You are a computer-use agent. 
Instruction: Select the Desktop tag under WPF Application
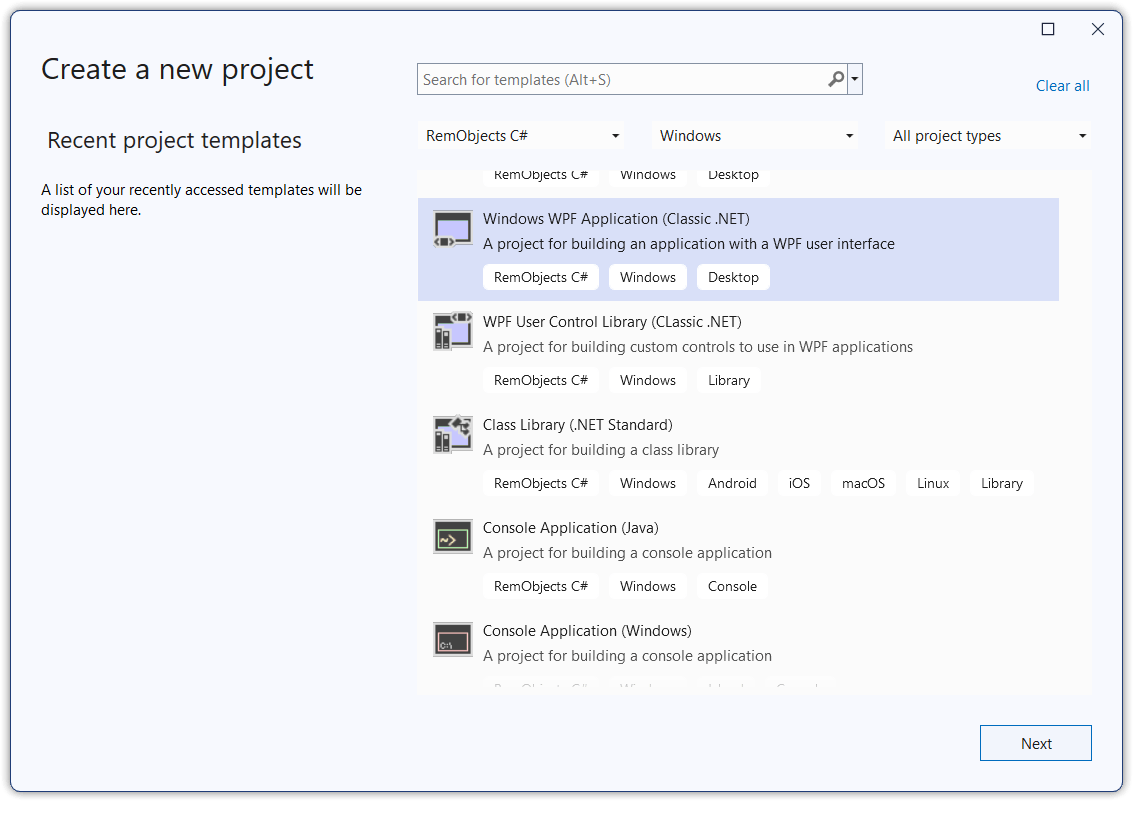(x=733, y=277)
